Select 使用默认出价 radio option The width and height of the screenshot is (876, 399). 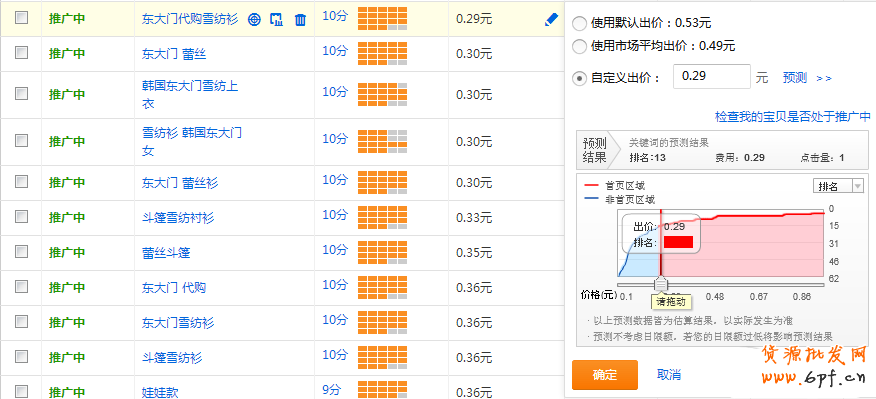[580, 23]
